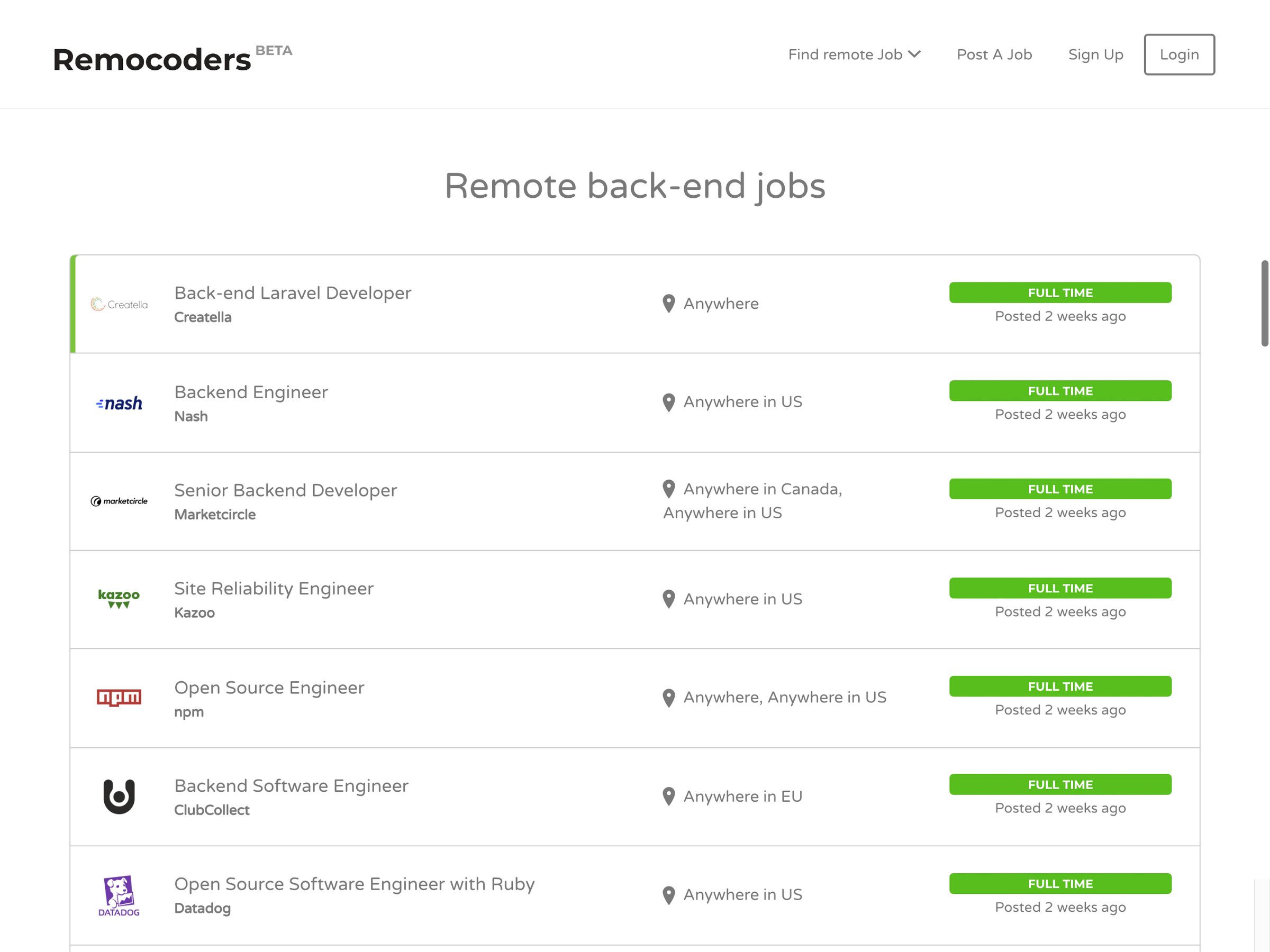Open the Sign Up menu item
Viewport: 1270px width, 952px height.
tap(1095, 54)
